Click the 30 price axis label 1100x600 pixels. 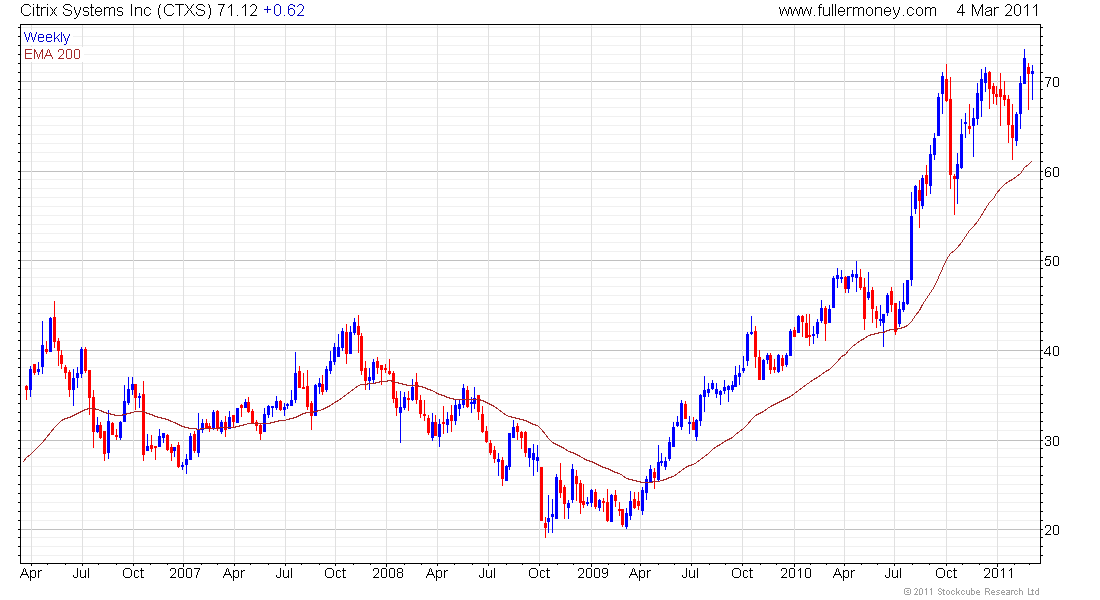(1052, 441)
